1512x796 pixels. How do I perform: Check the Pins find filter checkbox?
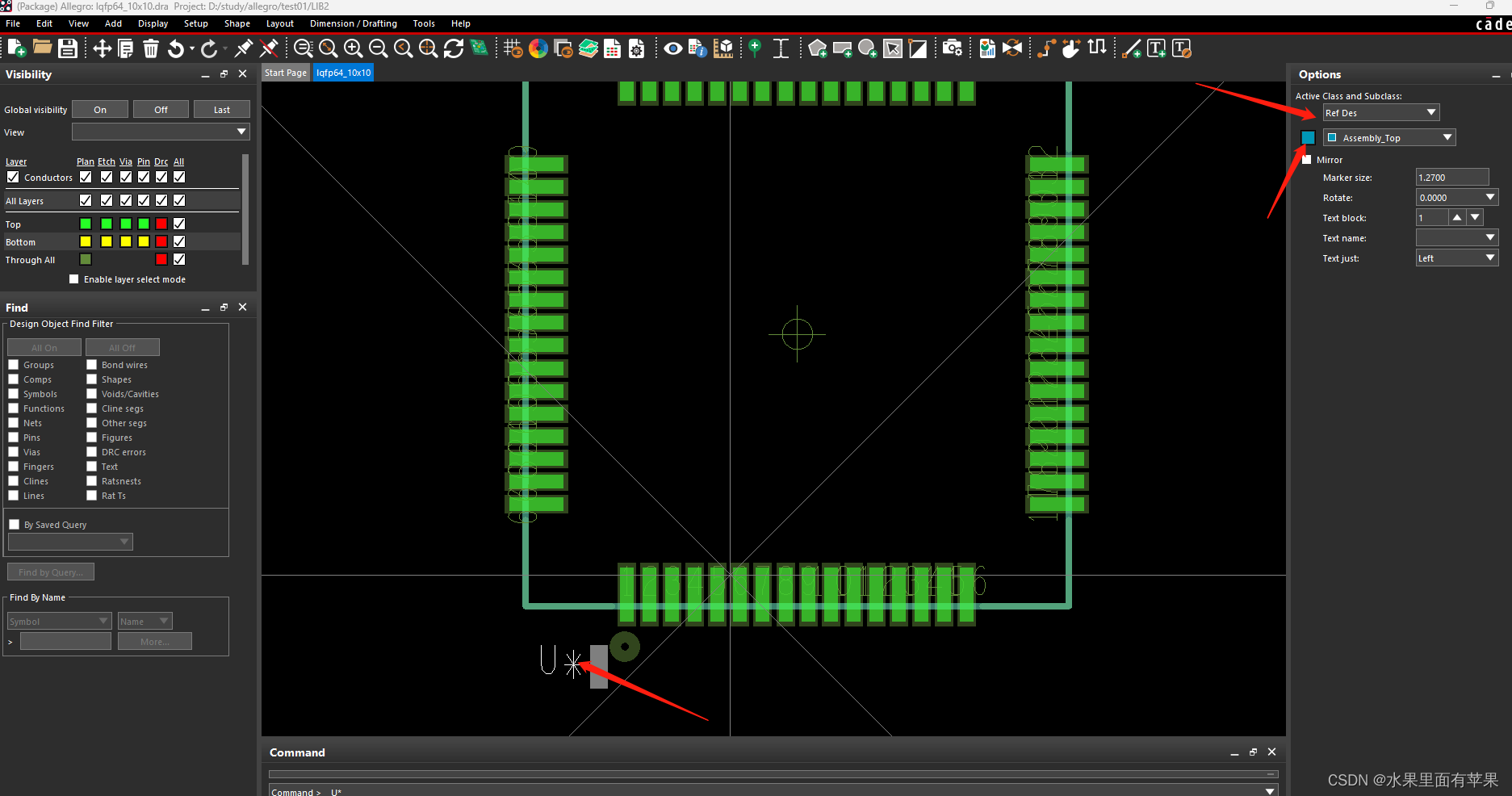[x=14, y=438]
